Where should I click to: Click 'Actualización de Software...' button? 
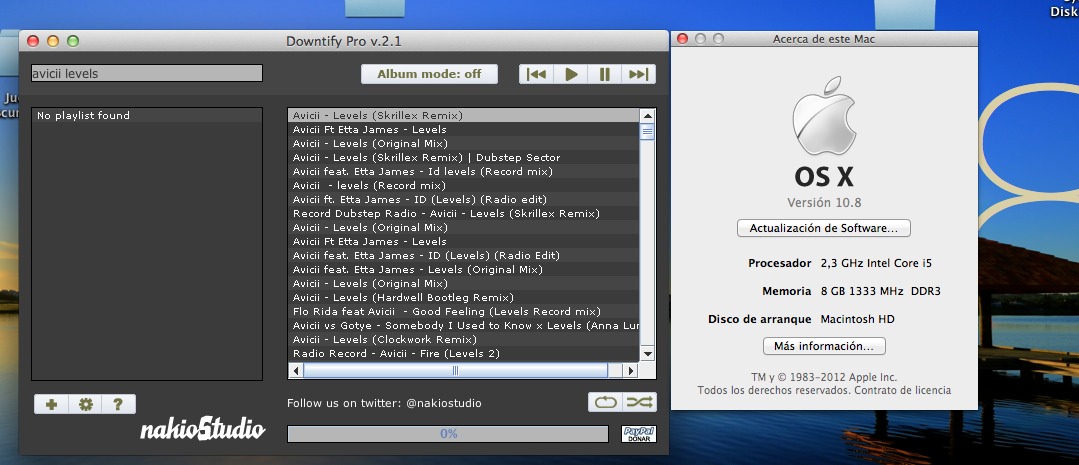pyautogui.click(x=824, y=228)
